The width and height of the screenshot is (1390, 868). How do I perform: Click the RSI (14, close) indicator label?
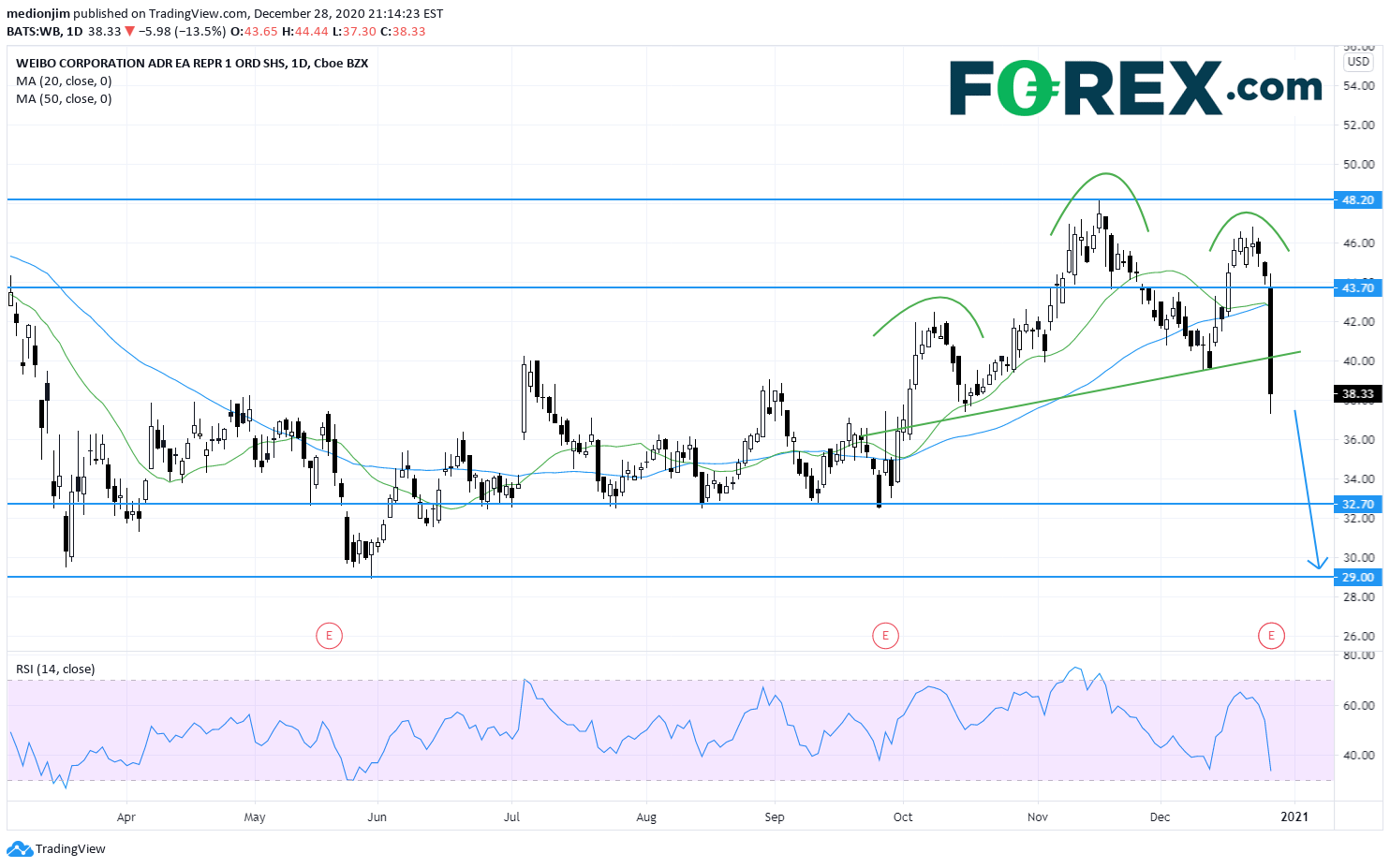(55, 669)
